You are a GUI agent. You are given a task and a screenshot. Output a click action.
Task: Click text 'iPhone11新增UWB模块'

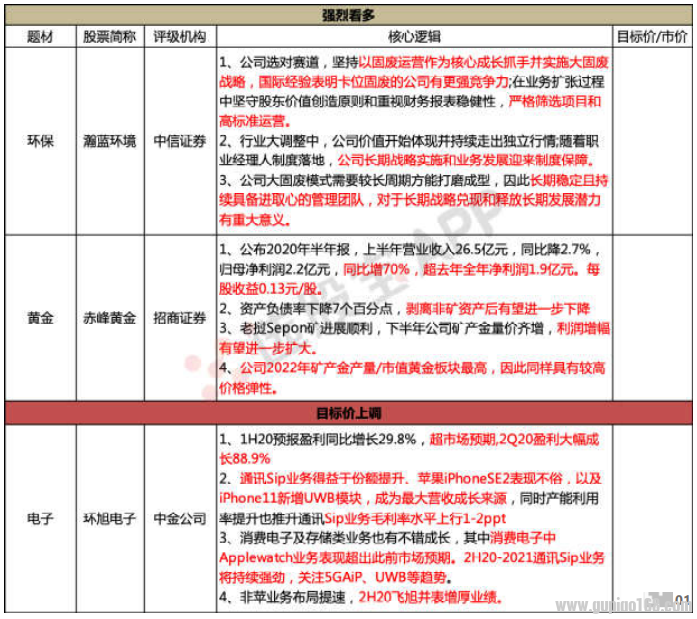(291, 498)
